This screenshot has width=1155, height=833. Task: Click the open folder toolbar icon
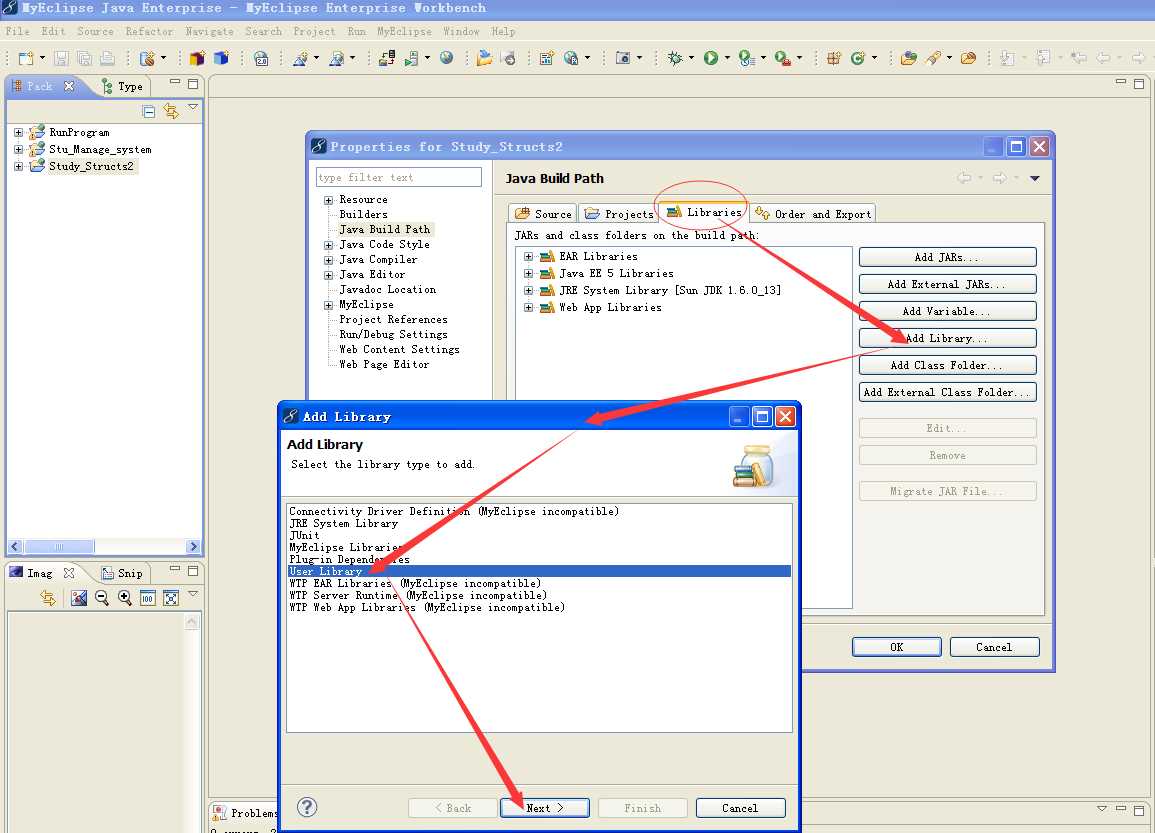coord(484,58)
